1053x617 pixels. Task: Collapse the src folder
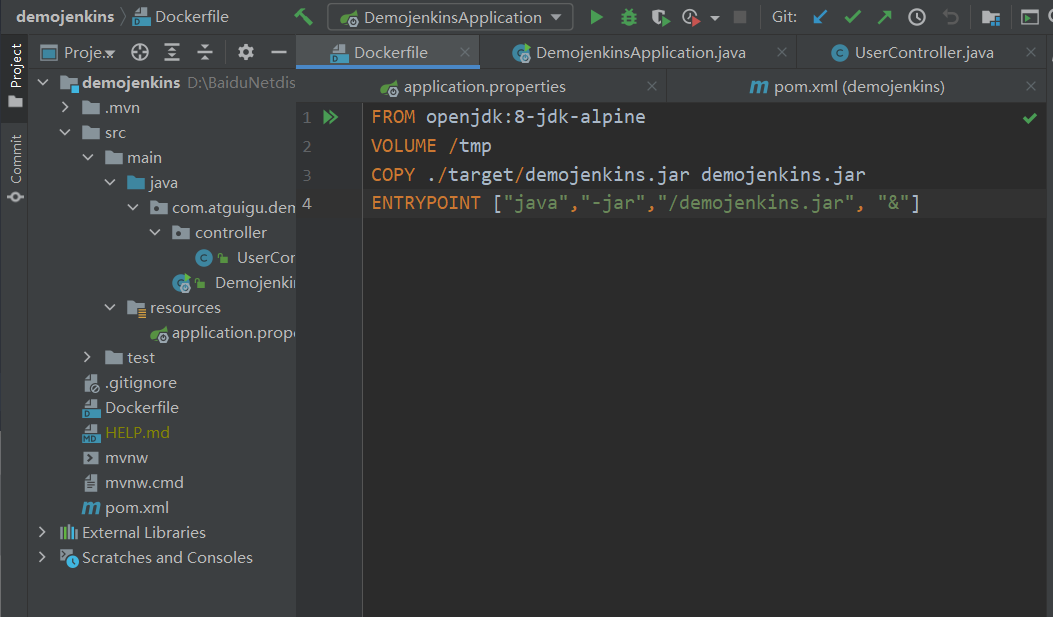(65, 132)
